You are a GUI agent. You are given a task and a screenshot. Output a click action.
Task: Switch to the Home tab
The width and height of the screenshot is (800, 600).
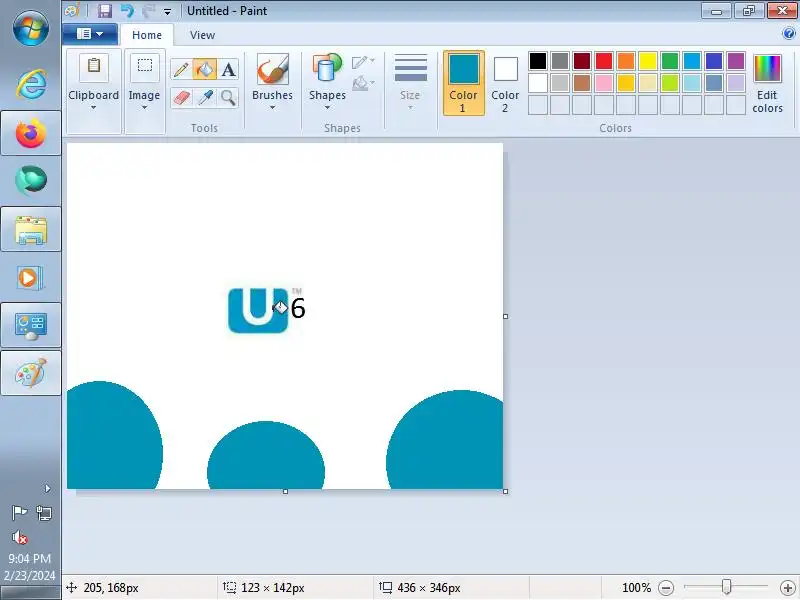click(x=147, y=35)
